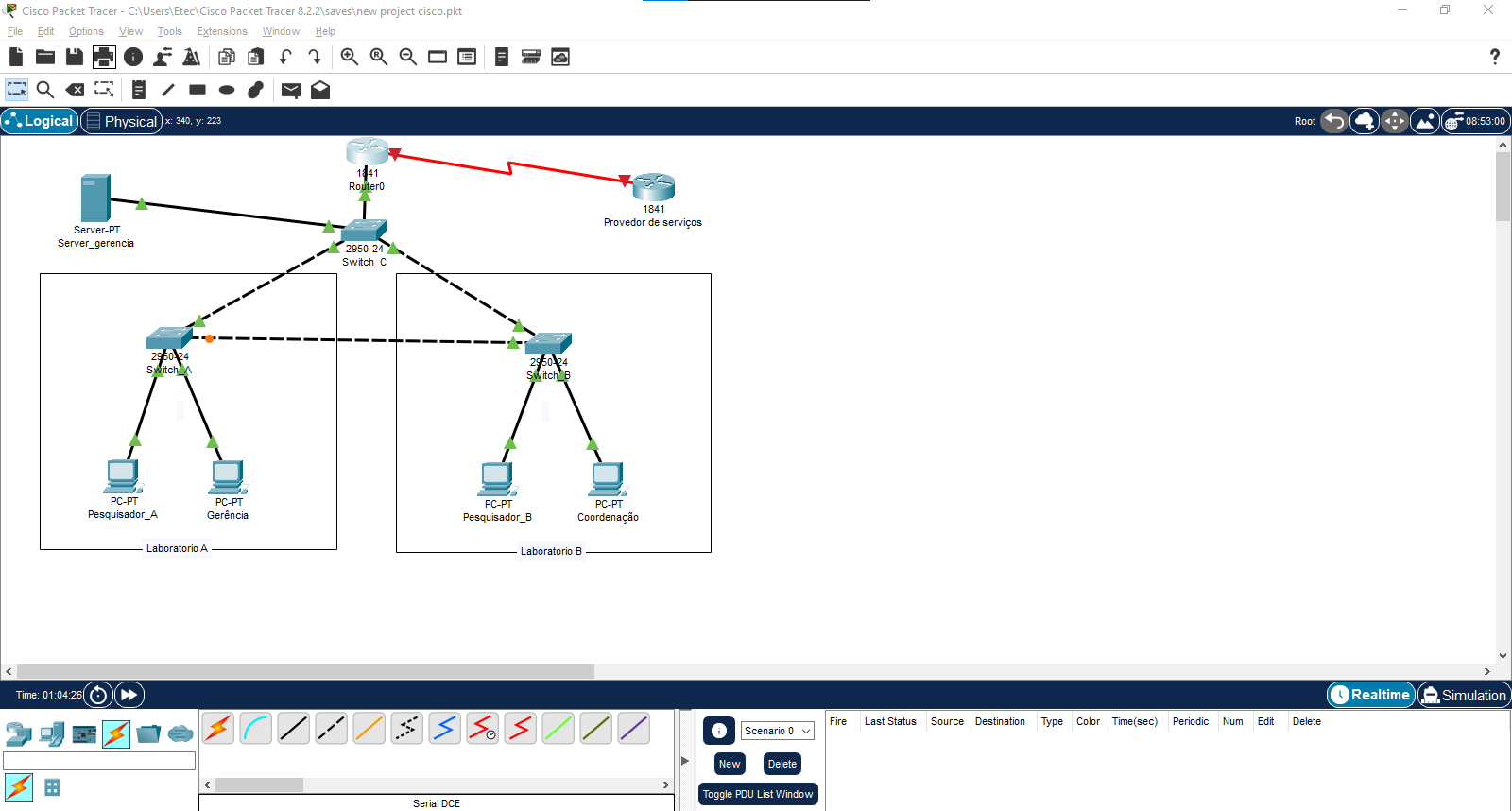Viewport: 1512px width, 811px height.
Task: Click the Copy toolbar icon
Action: pos(227,57)
